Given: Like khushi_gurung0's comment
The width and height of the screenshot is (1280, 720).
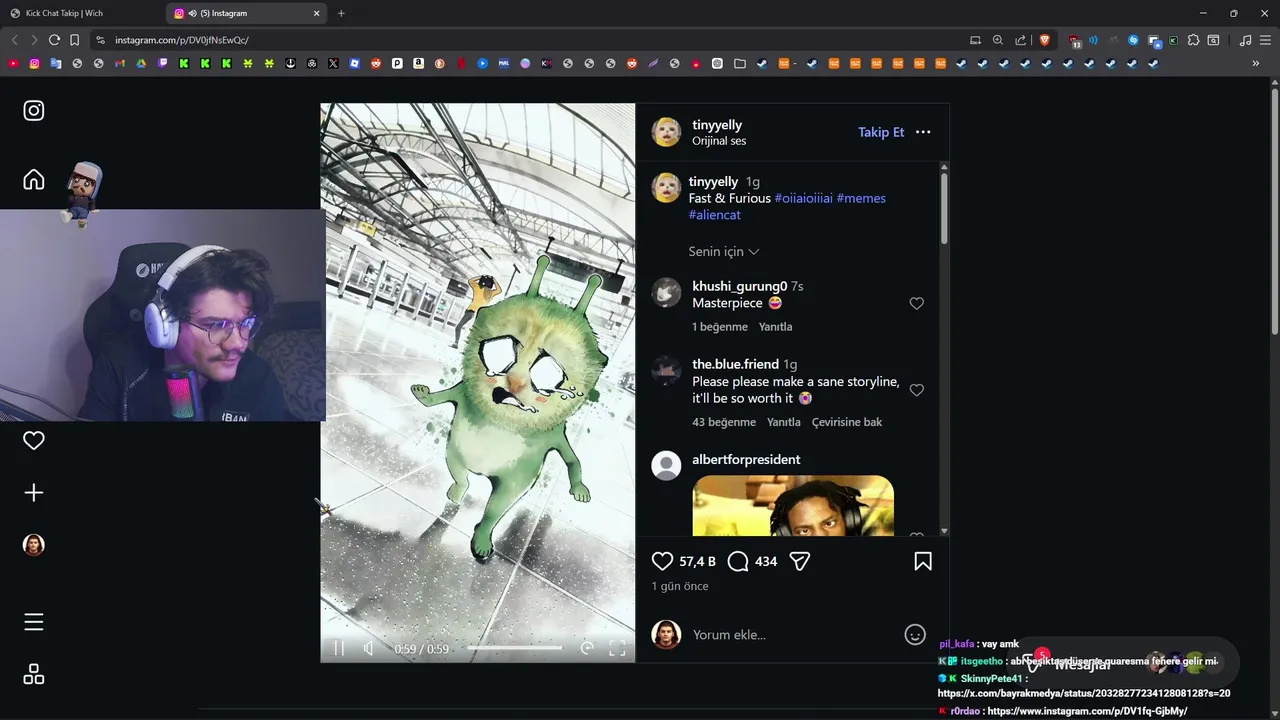Looking at the screenshot, I should tap(917, 304).
